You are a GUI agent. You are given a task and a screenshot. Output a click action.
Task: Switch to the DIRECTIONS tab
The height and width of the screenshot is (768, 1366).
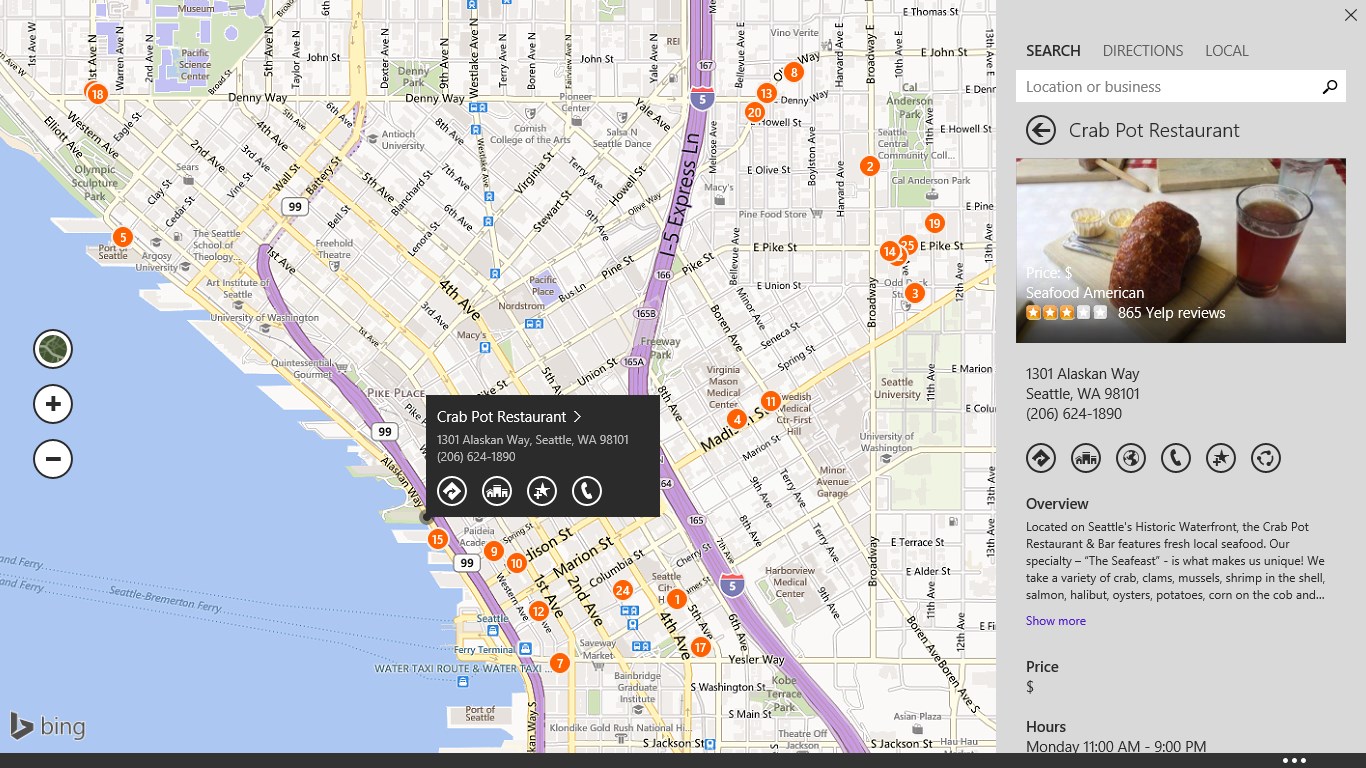point(1143,50)
